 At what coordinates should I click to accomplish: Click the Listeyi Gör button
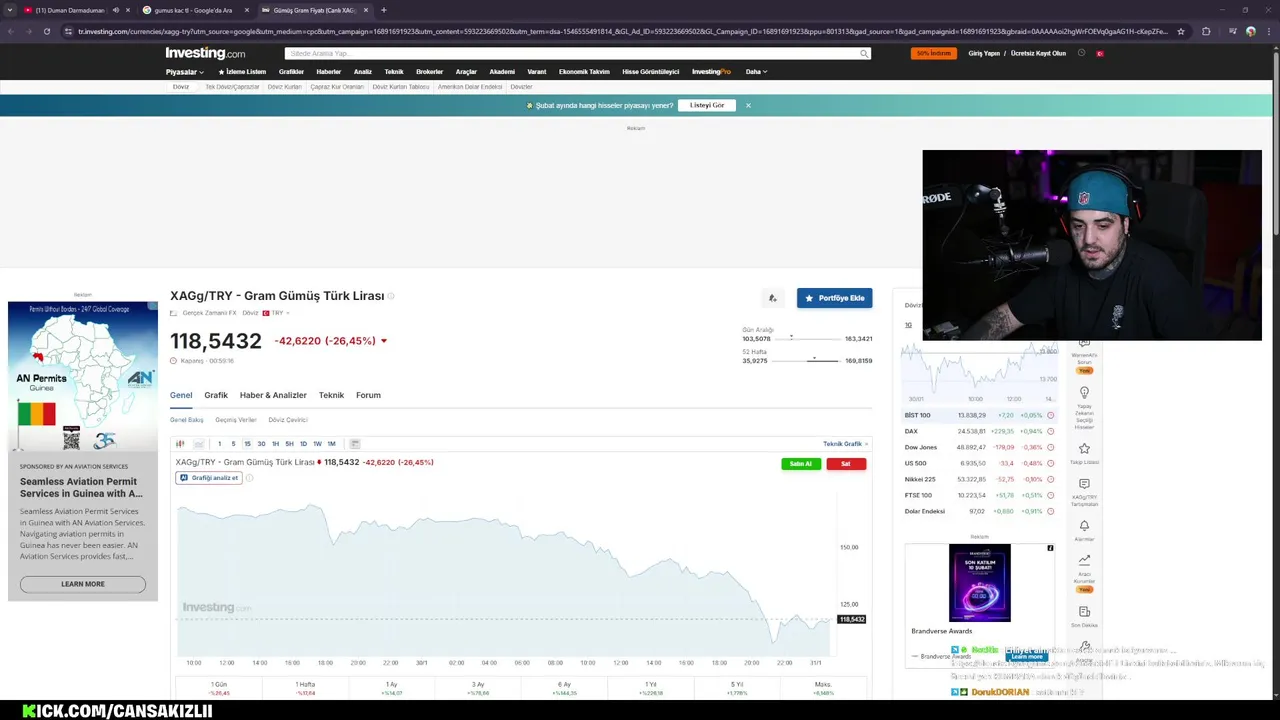(707, 105)
